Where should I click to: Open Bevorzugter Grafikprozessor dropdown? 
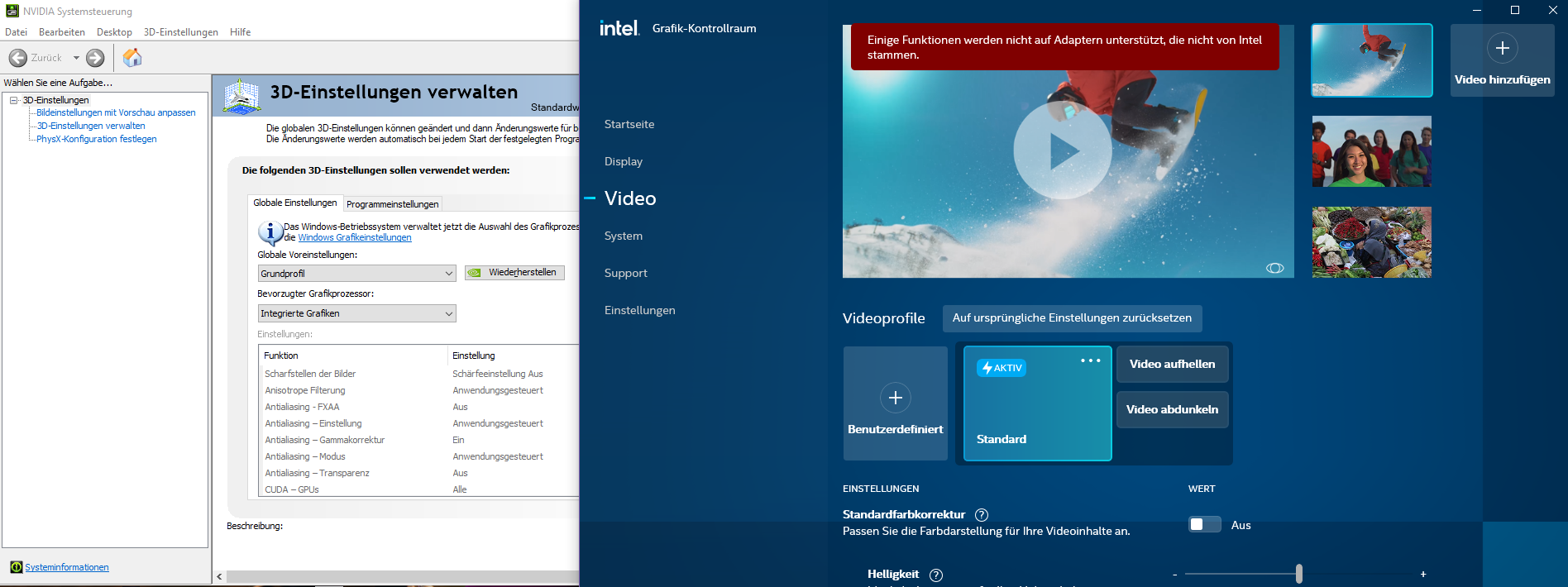(356, 313)
